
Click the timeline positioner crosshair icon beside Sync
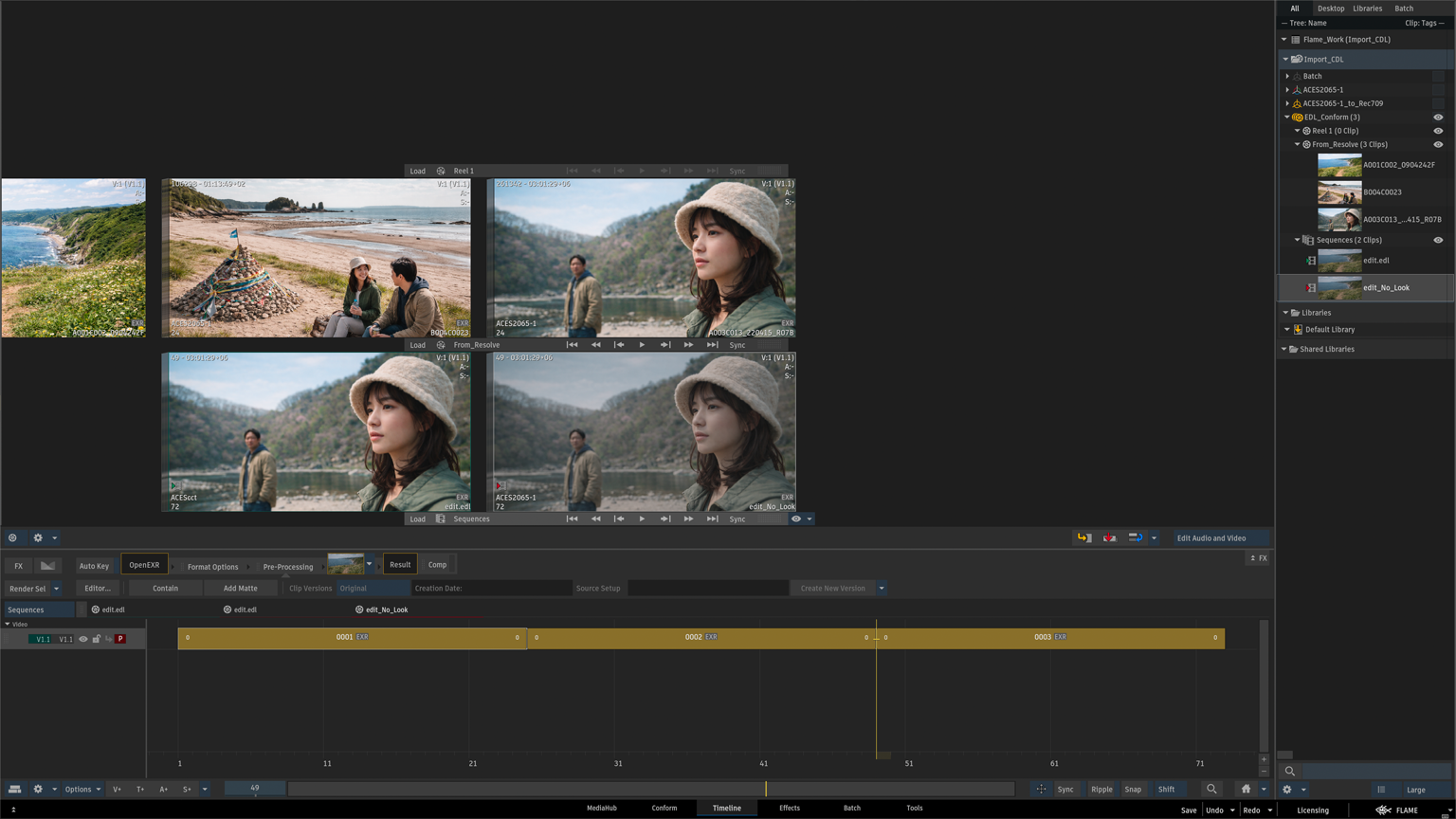pos(1041,789)
